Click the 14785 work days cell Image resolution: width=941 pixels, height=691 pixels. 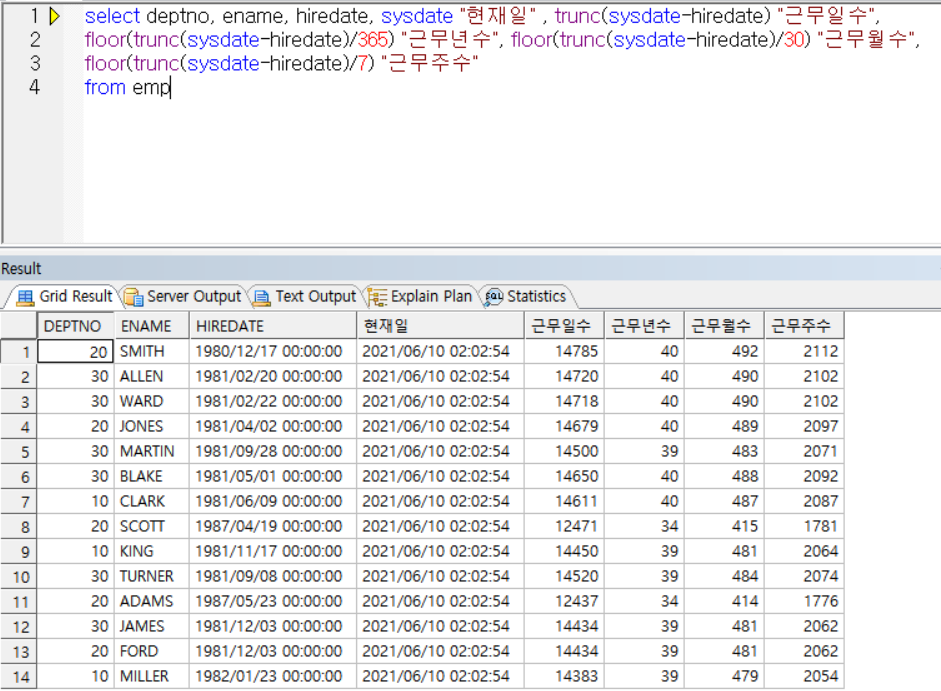point(565,351)
